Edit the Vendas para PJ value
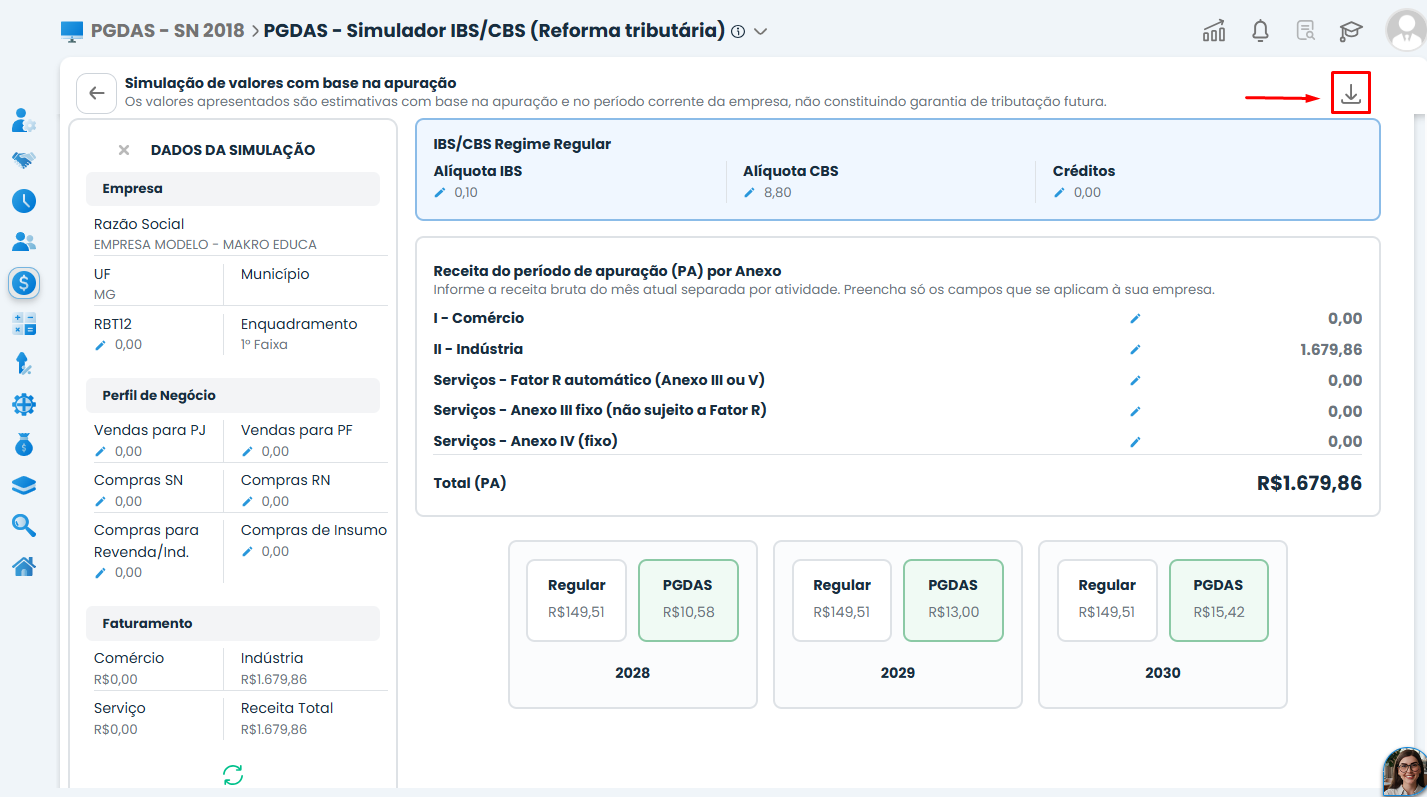 [100, 451]
